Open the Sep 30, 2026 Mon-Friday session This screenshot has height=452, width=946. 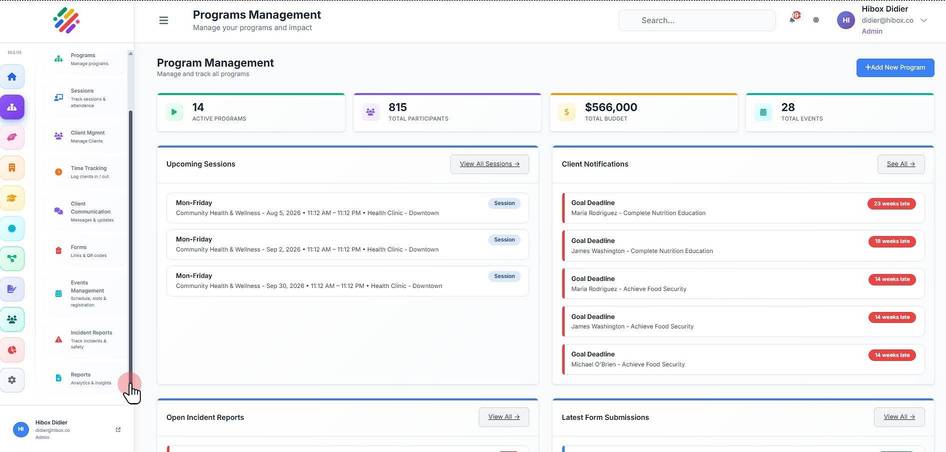click(348, 281)
